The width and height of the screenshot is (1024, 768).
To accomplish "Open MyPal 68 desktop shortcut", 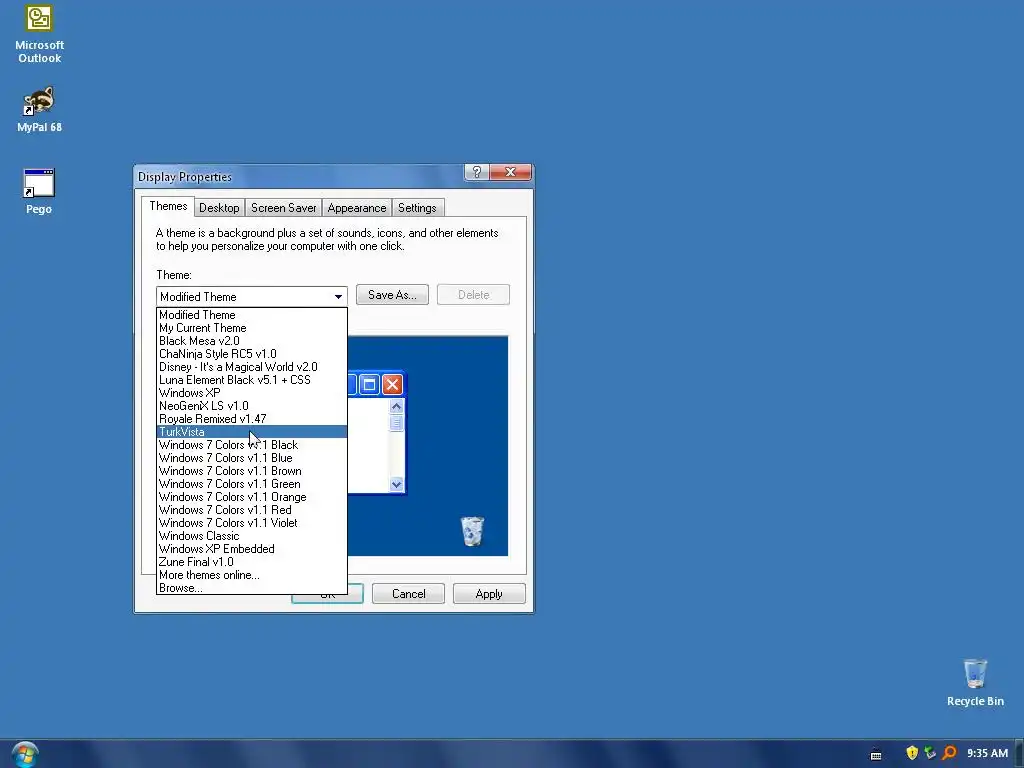I will click(x=39, y=109).
